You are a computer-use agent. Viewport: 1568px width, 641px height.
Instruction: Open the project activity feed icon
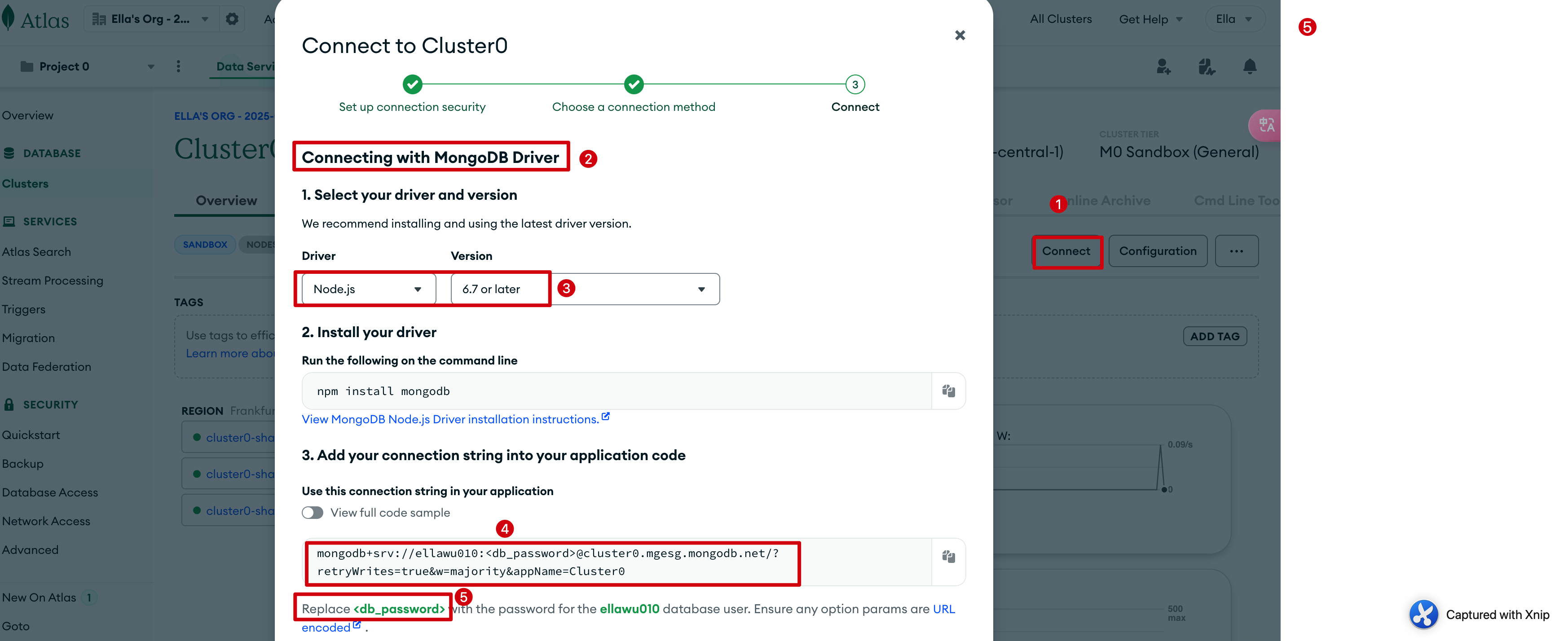coord(1206,66)
